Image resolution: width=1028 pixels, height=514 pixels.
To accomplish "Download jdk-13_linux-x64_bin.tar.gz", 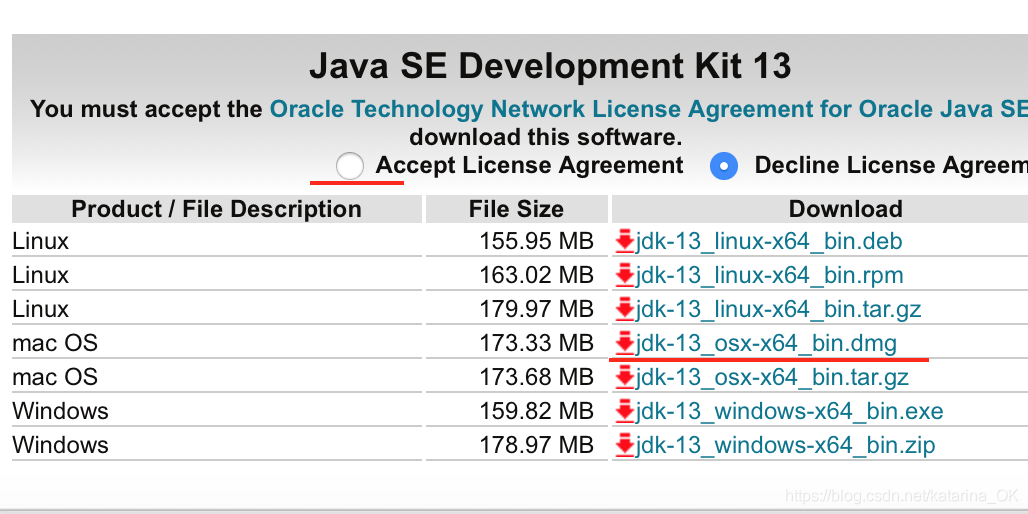I will pyautogui.click(x=778, y=309).
